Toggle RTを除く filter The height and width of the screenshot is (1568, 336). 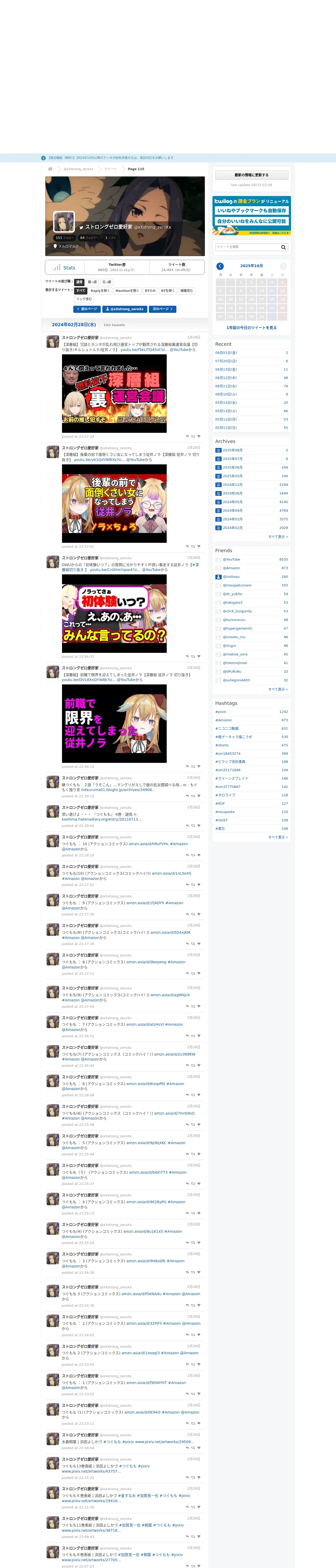(168, 290)
